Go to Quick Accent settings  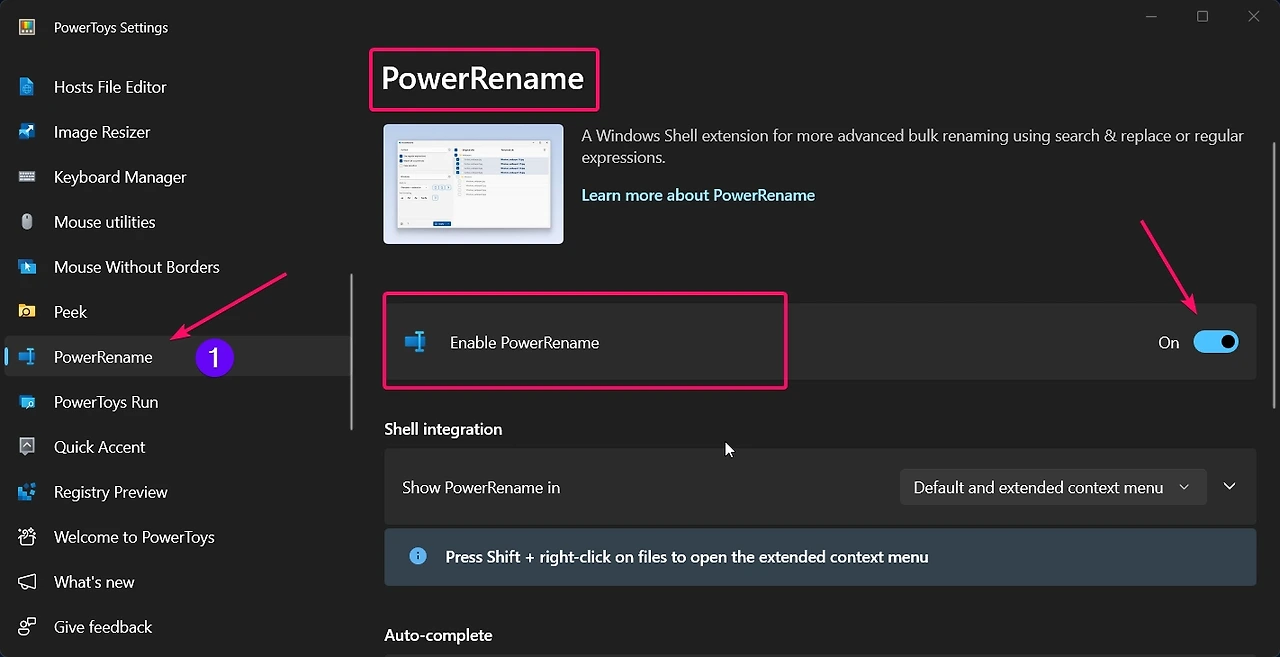176,447
